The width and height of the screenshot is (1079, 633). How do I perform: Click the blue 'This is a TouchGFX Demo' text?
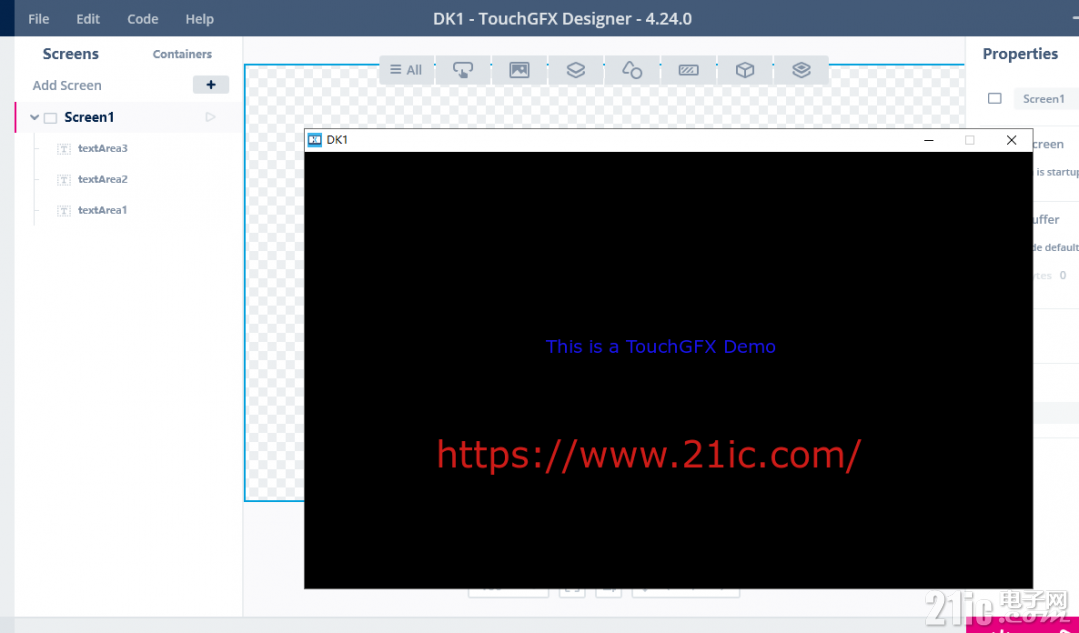(661, 346)
